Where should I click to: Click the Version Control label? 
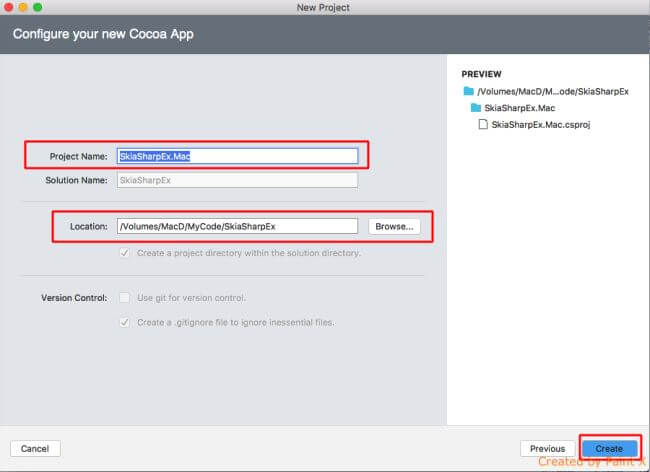pyautogui.click(x=74, y=298)
